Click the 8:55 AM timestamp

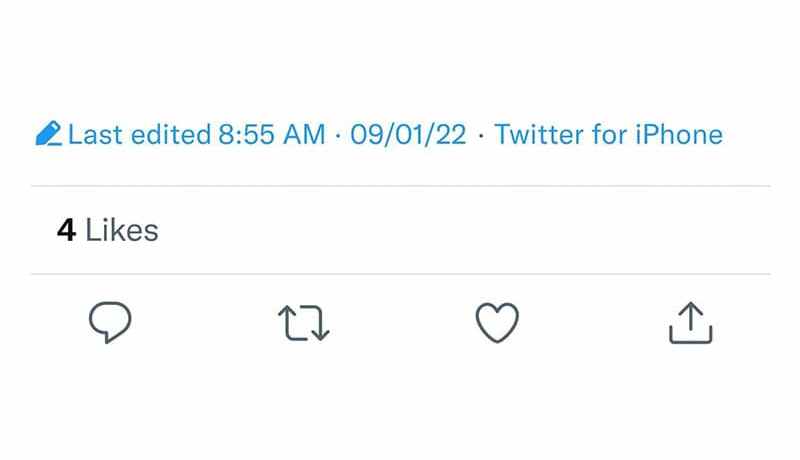[x=272, y=134]
